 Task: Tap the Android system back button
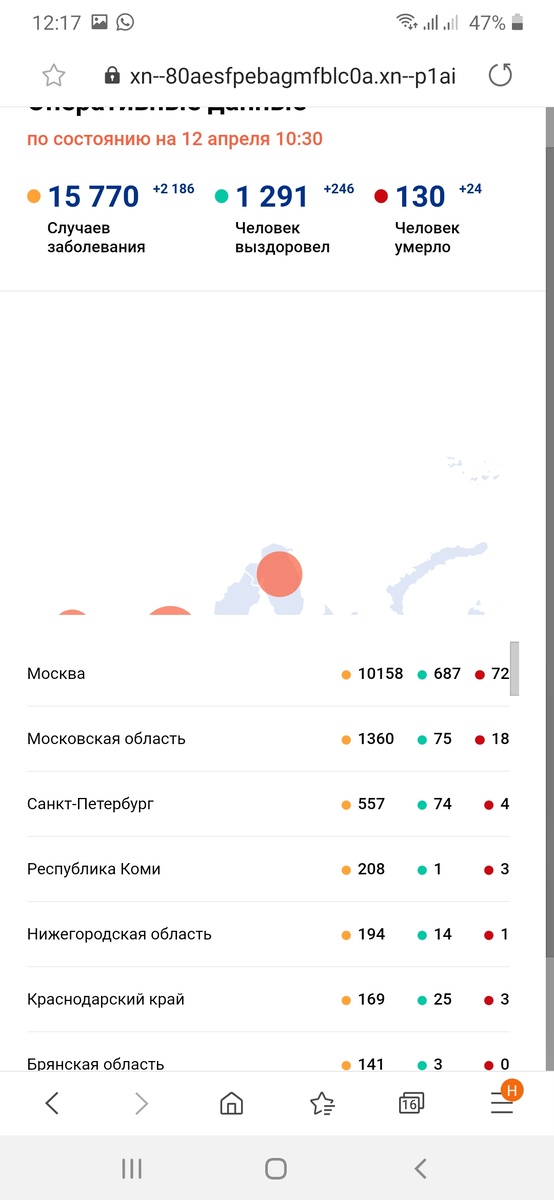[x=421, y=1168]
